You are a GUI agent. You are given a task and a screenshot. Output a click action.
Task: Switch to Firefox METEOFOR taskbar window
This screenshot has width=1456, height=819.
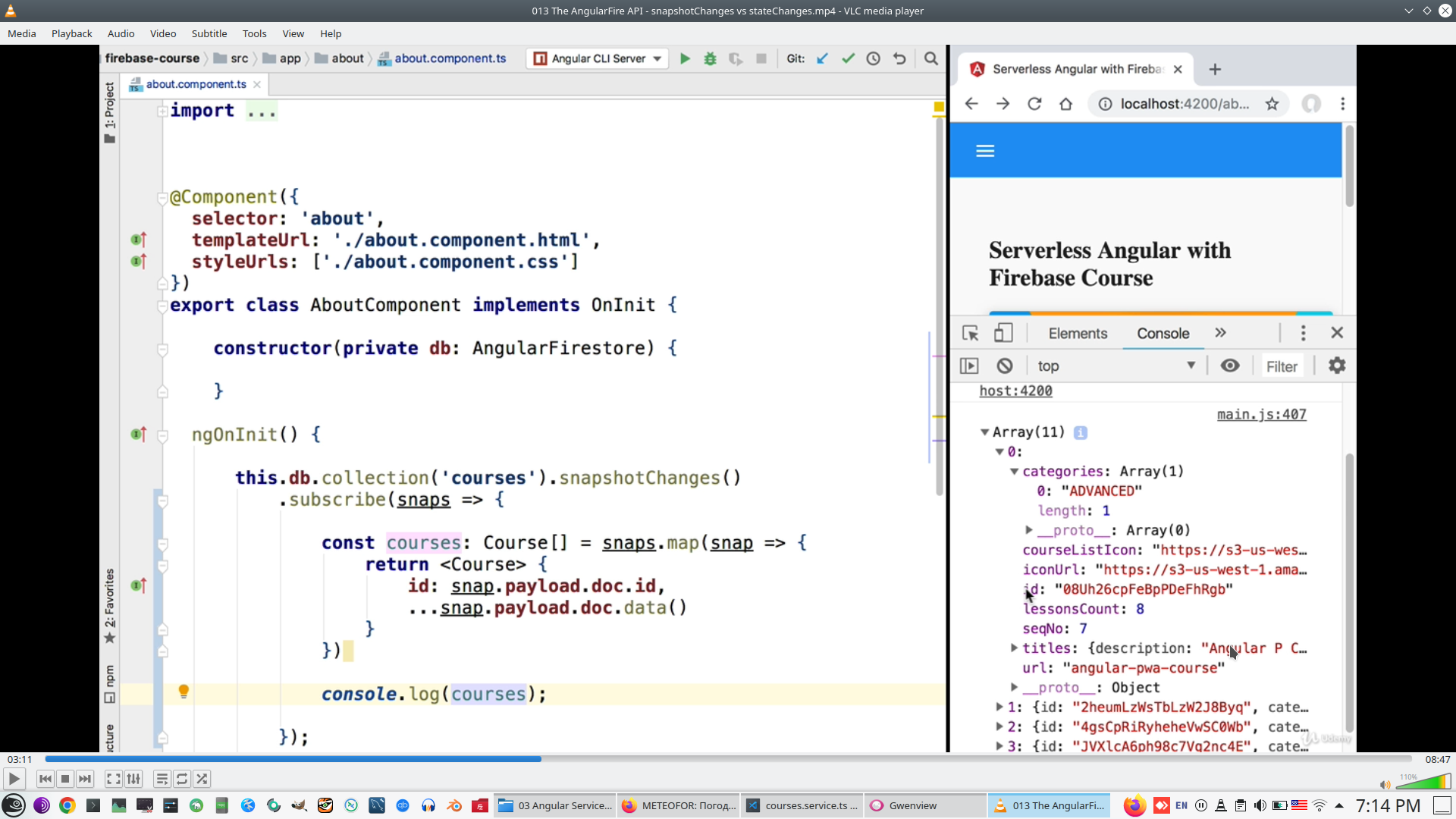(x=679, y=805)
